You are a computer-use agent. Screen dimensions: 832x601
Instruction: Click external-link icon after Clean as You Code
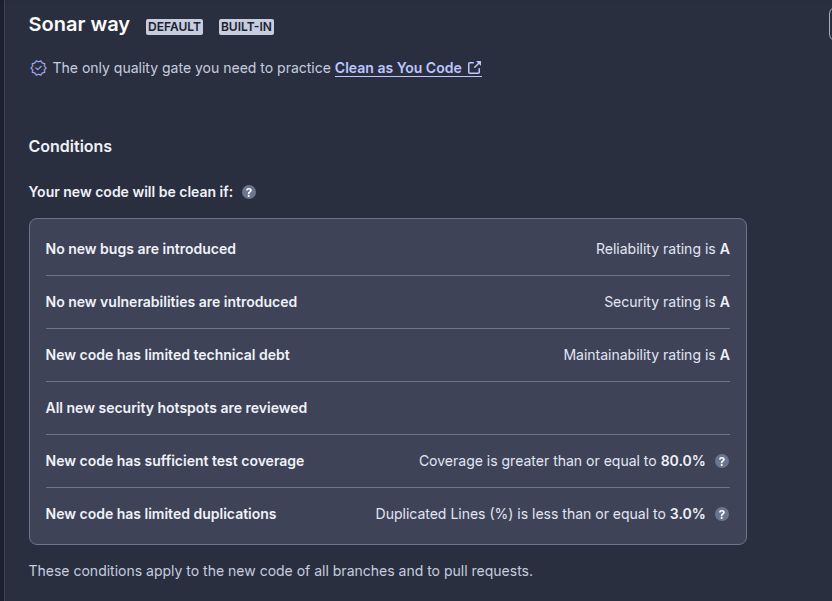tap(475, 68)
